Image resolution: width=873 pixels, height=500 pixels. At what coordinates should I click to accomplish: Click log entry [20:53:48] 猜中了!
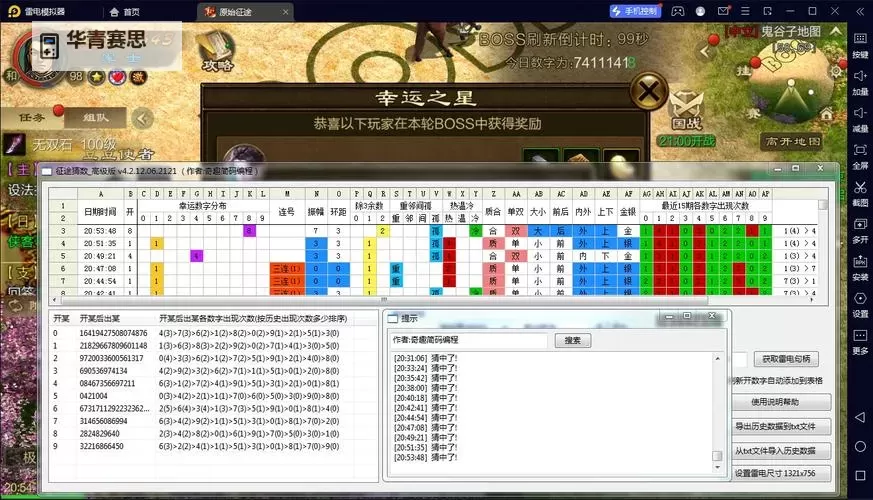click(x=425, y=458)
